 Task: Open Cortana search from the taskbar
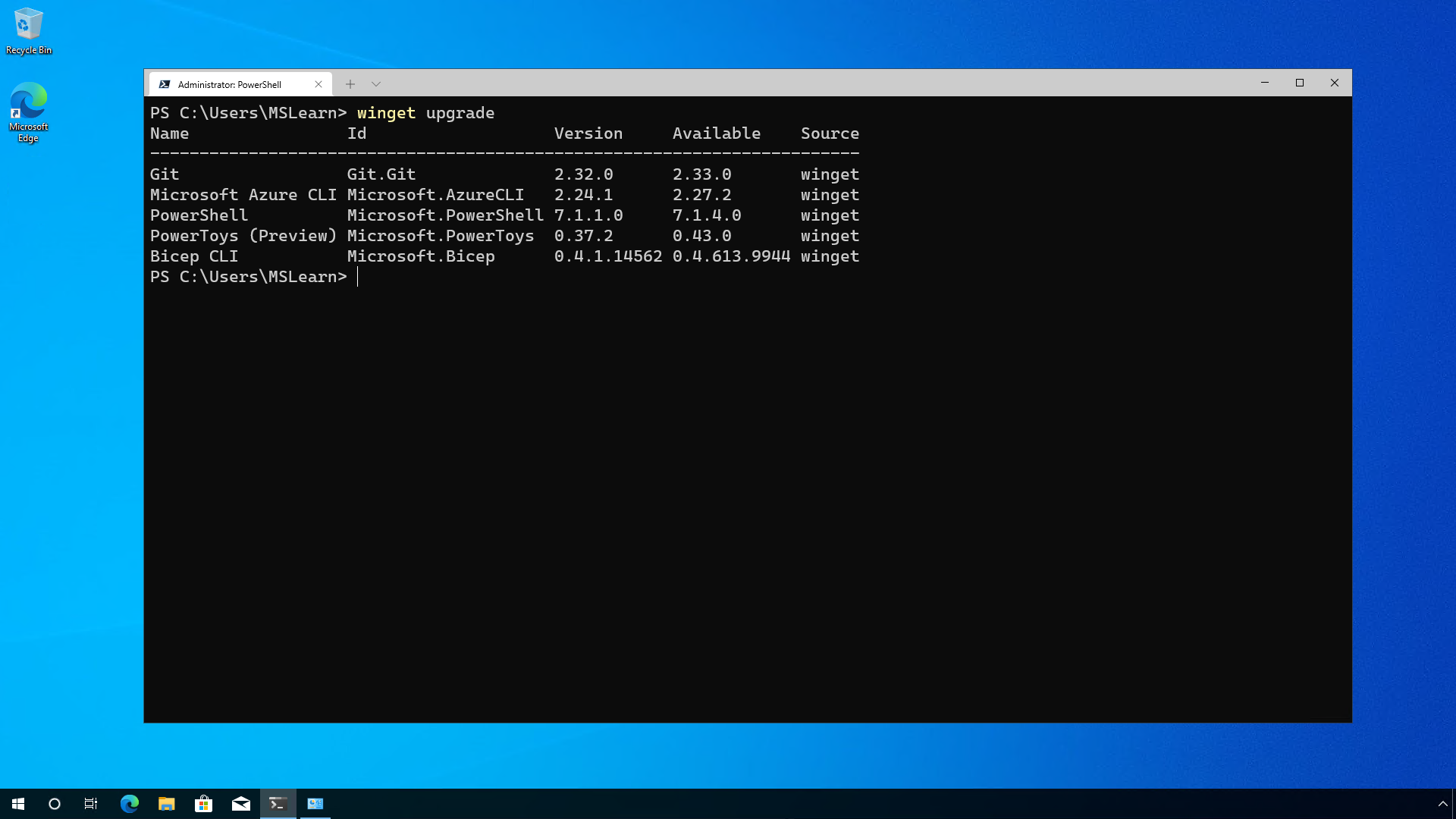tap(53, 803)
